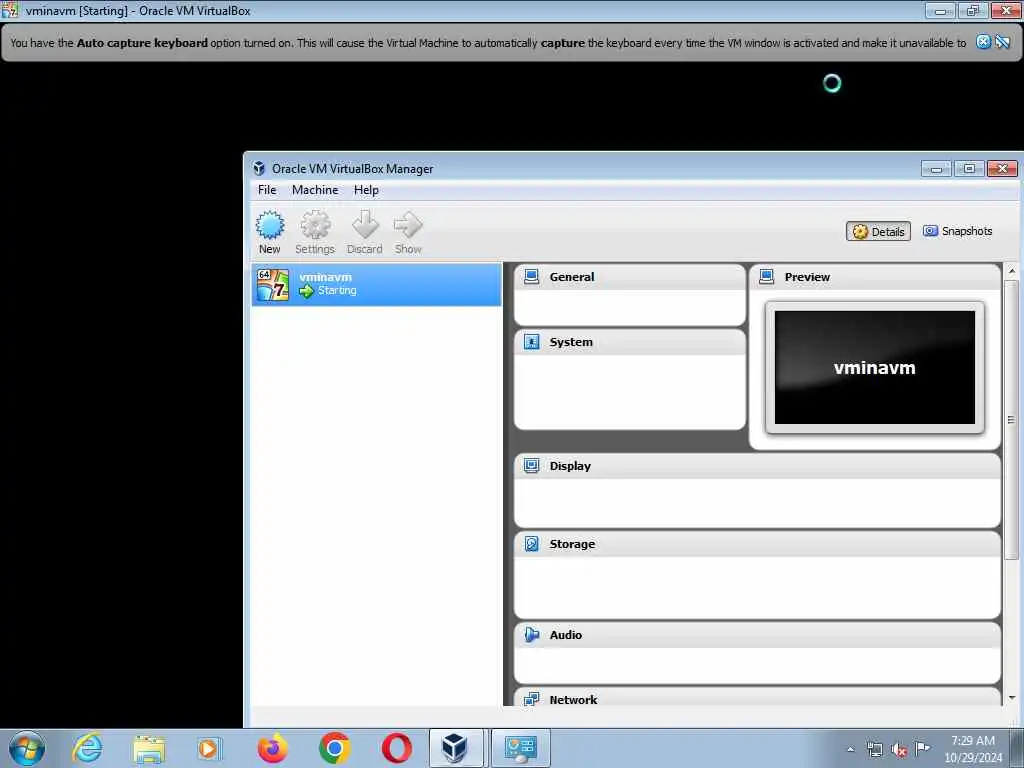Collapse the Display section header
Screen dimensions: 1024x768
coord(757,466)
